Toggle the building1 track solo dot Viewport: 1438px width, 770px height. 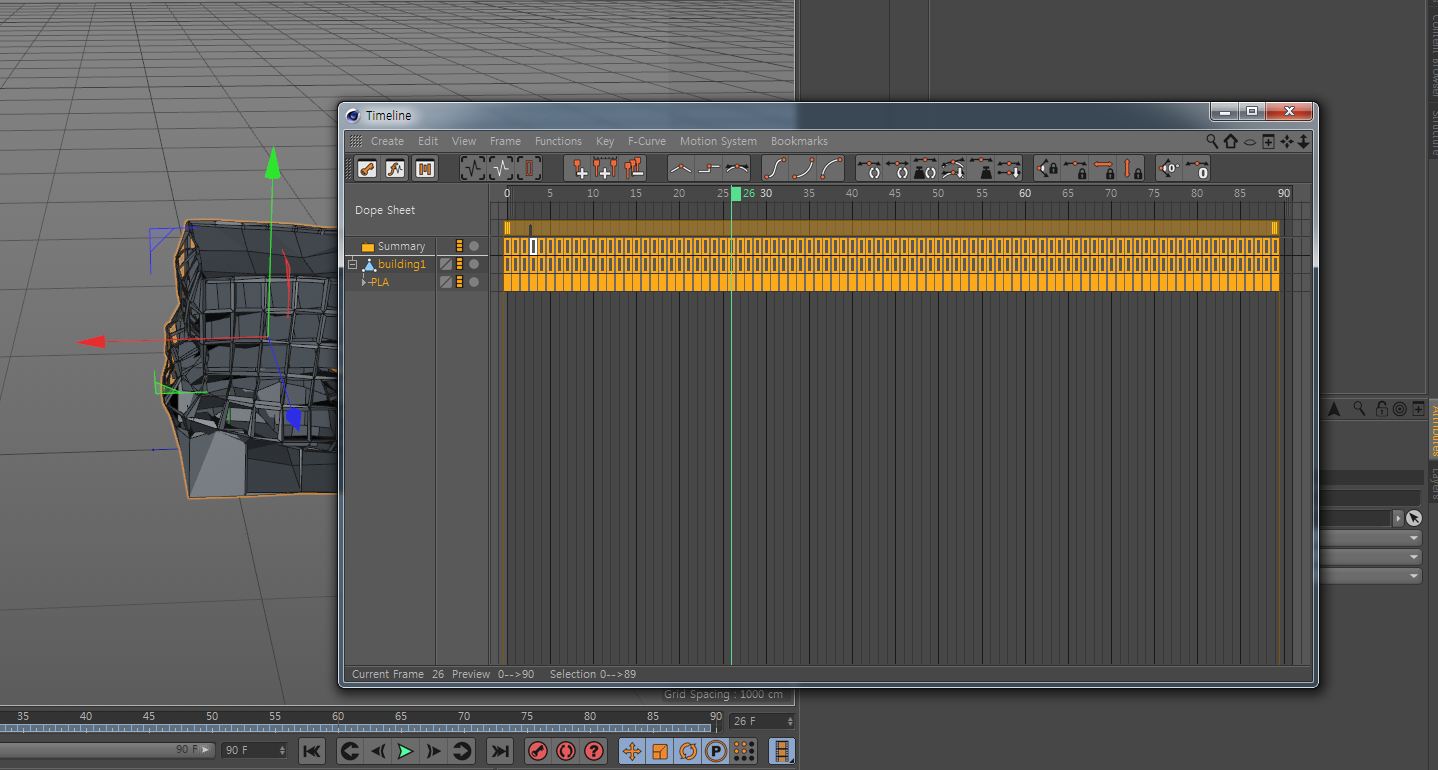pos(474,264)
